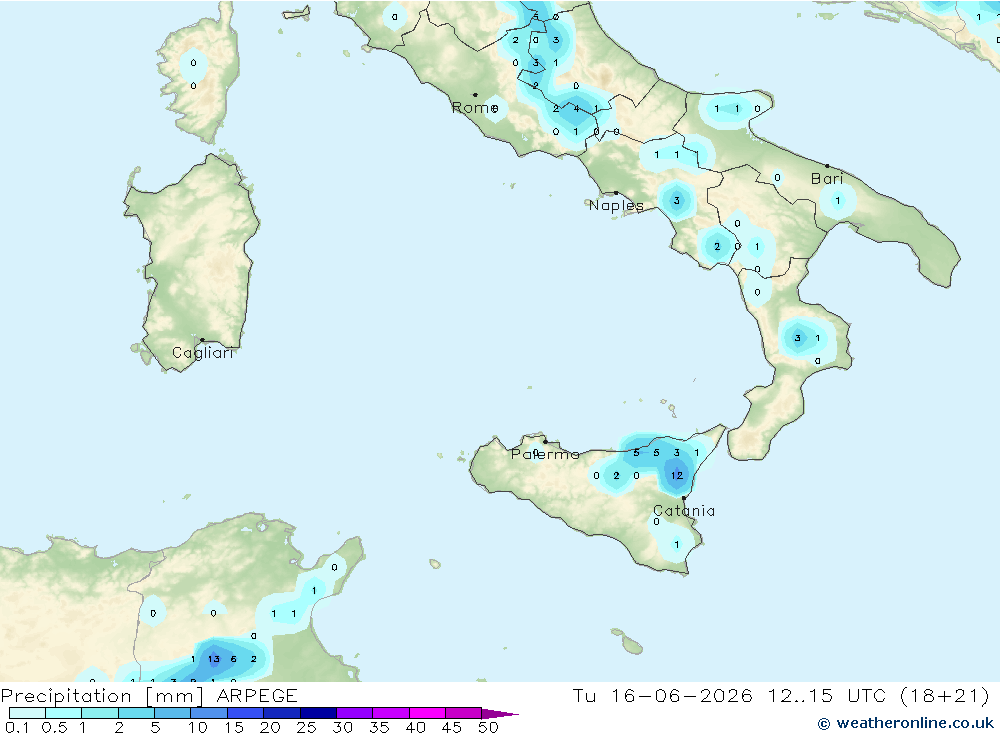The width and height of the screenshot is (1000, 733).
Task: Click the 12 mm precipitation value near Catania
Action: (x=677, y=475)
